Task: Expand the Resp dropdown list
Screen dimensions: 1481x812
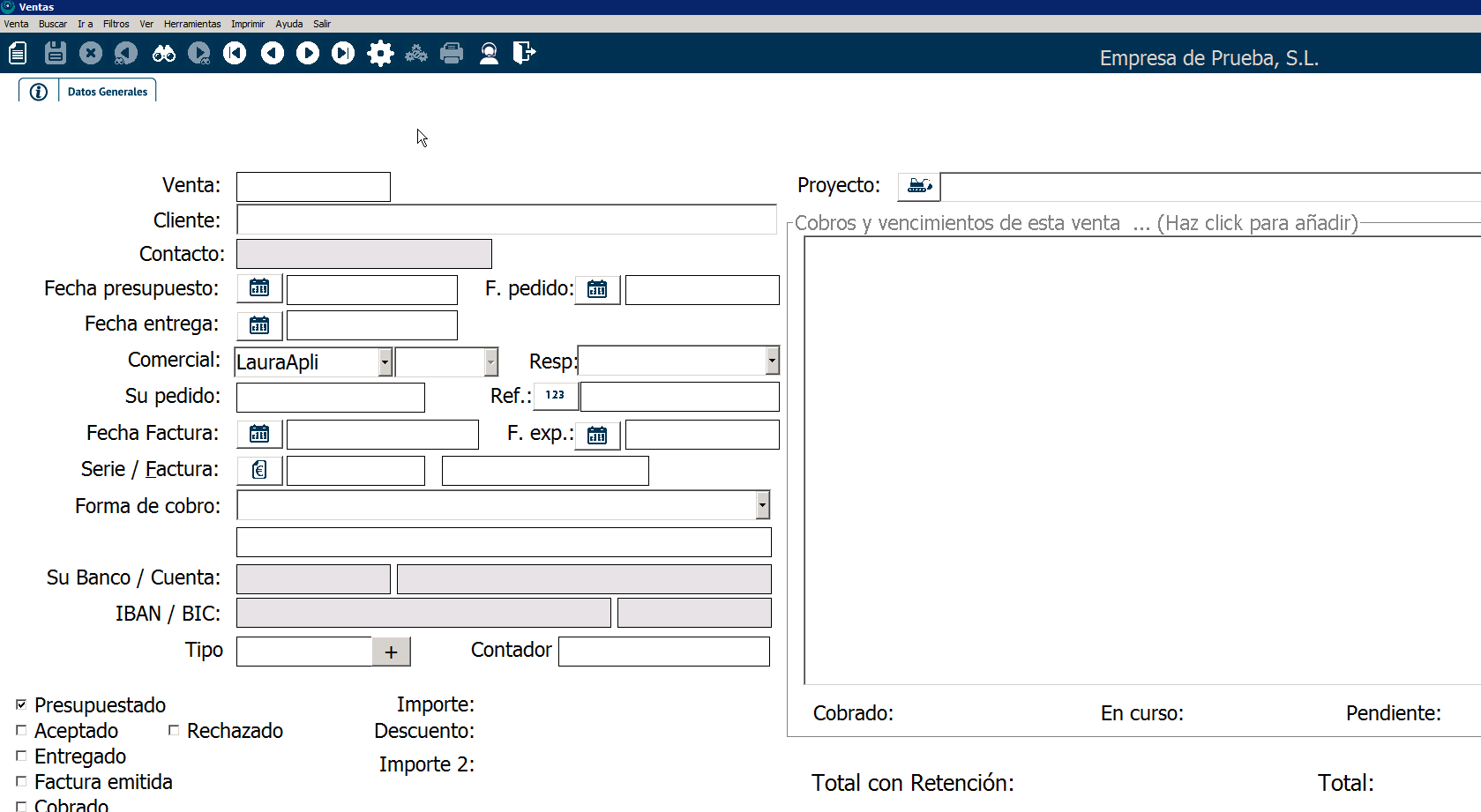Action: tap(772, 361)
